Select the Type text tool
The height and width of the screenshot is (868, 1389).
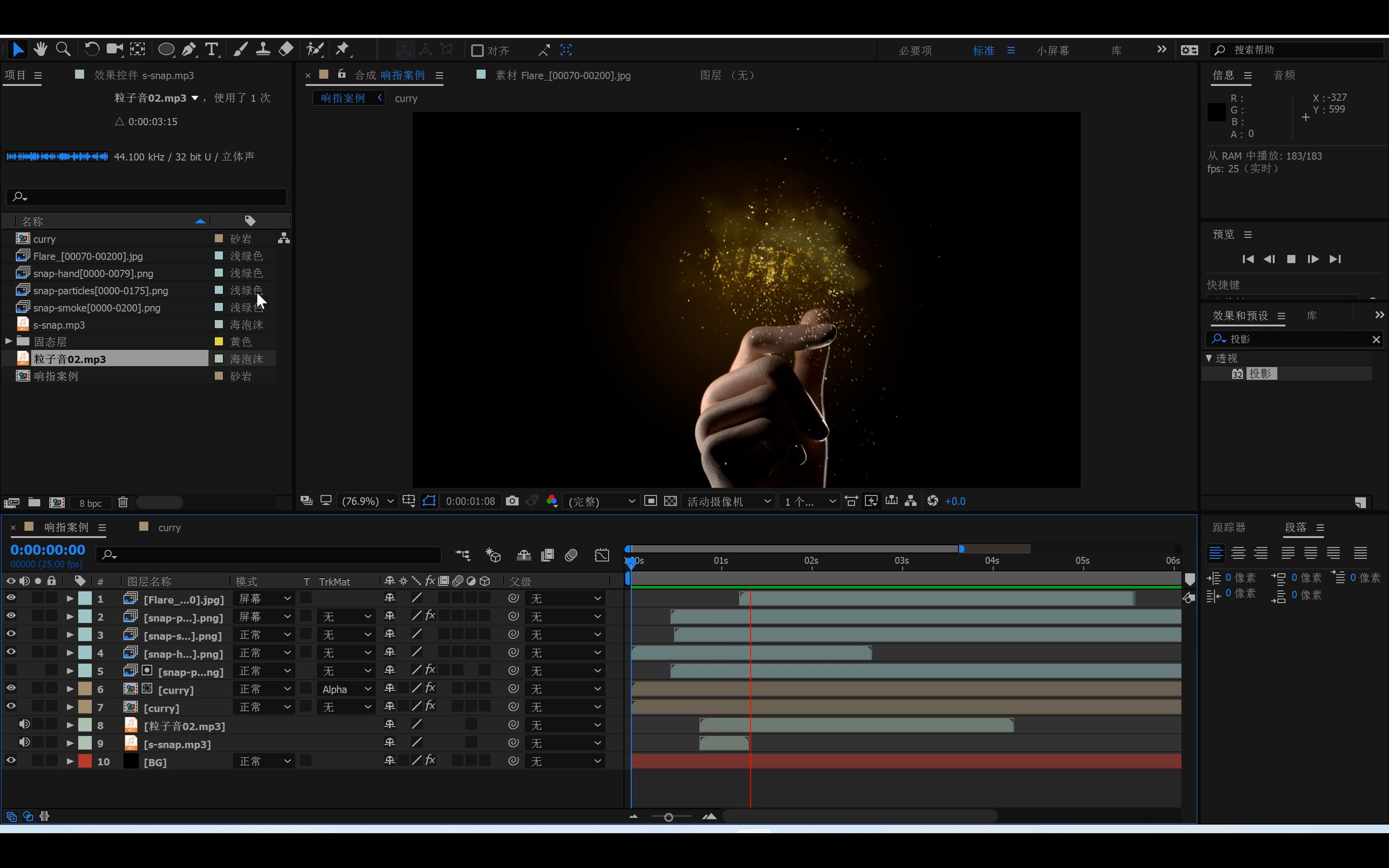pos(212,50)
